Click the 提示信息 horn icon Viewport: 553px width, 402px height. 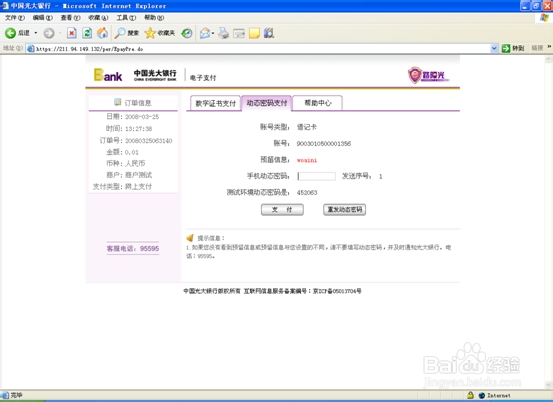click(190, 238)
